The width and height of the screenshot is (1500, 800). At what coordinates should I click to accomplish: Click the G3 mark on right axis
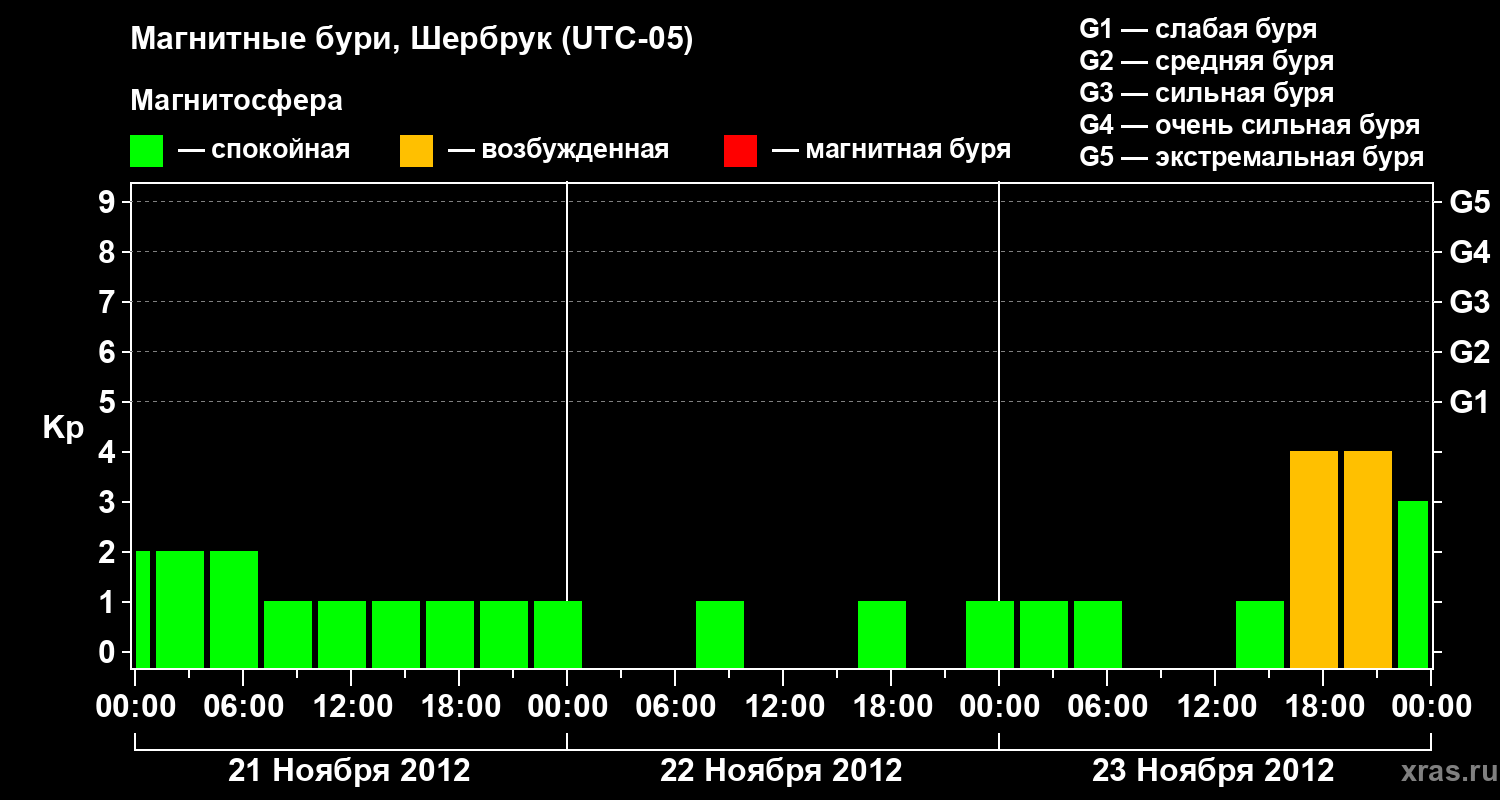pos(1469,302)
